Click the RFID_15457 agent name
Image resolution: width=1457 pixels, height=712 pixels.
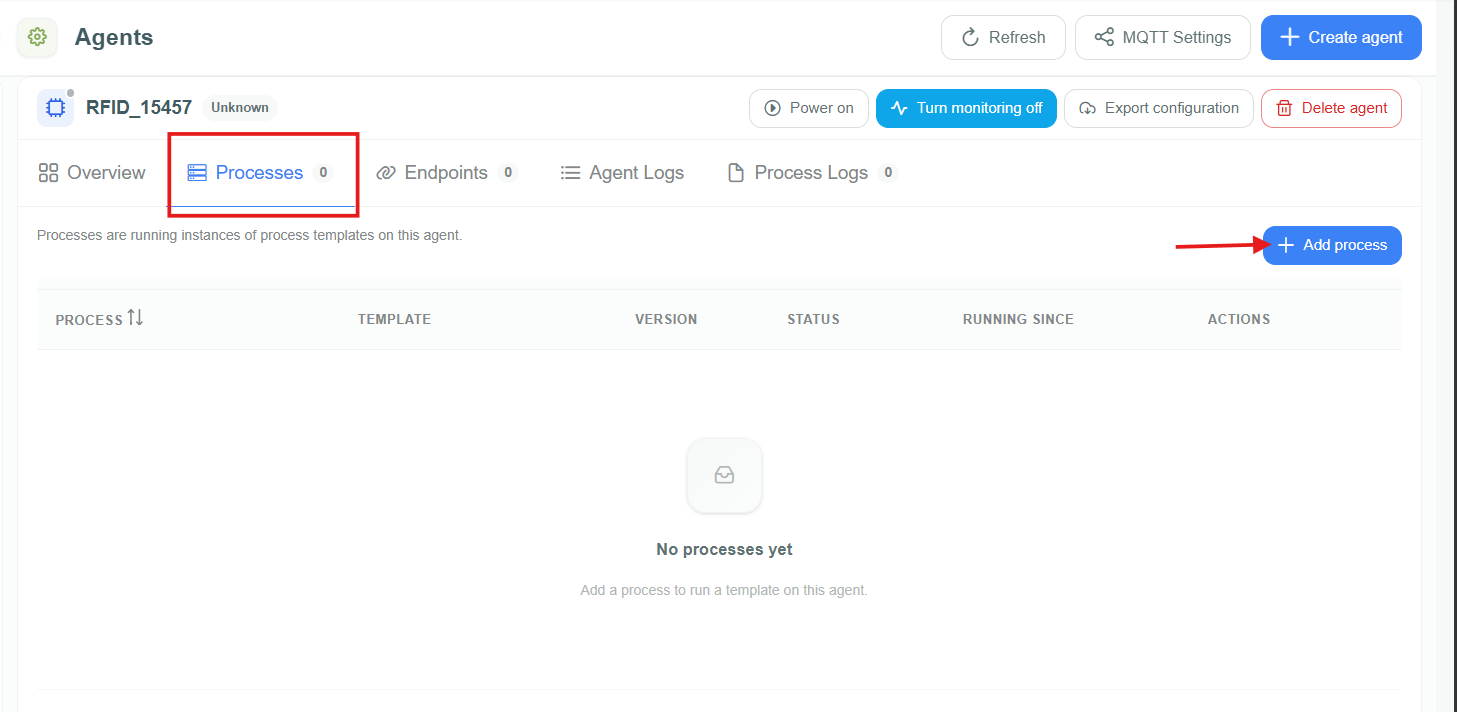(x=139, y=108)
